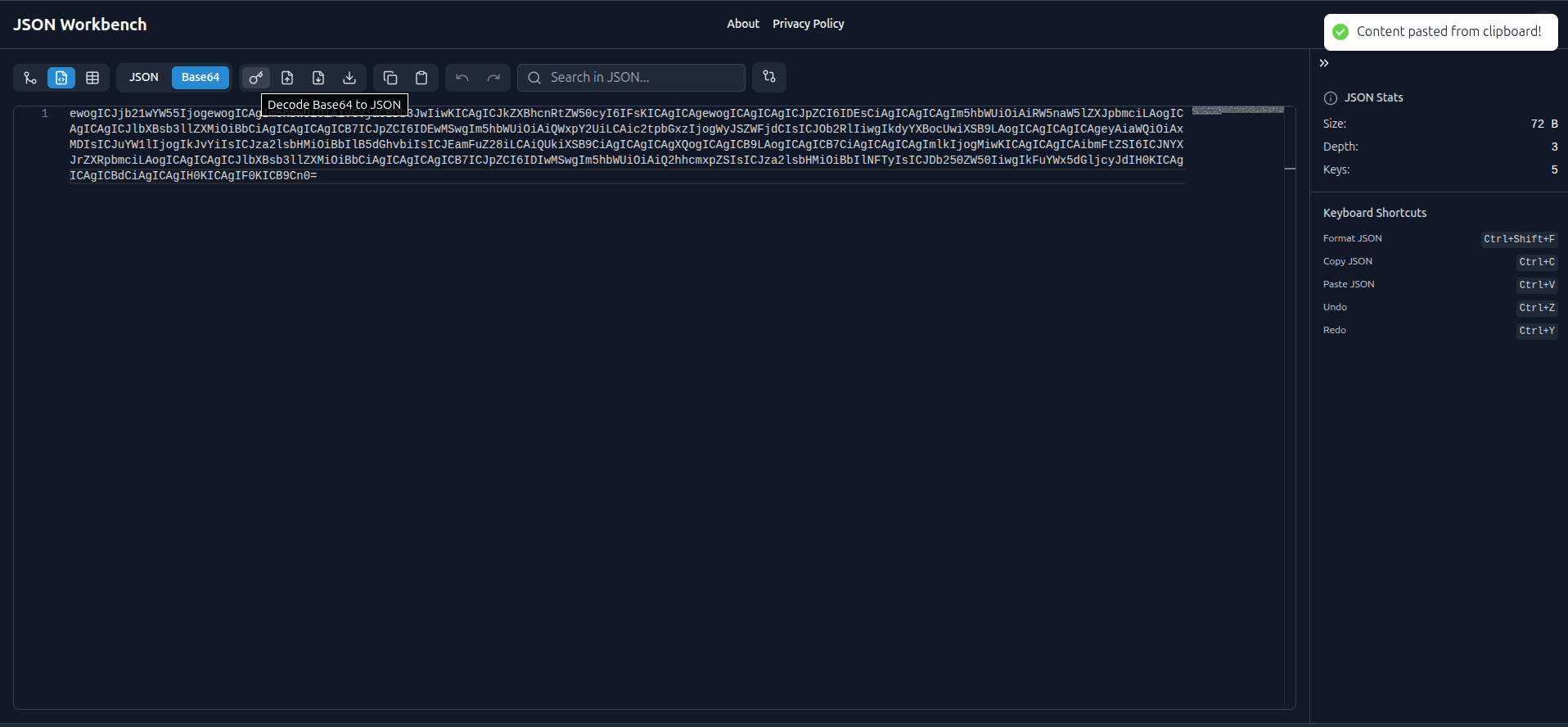Click the Search in JSON field

[642, 78]
